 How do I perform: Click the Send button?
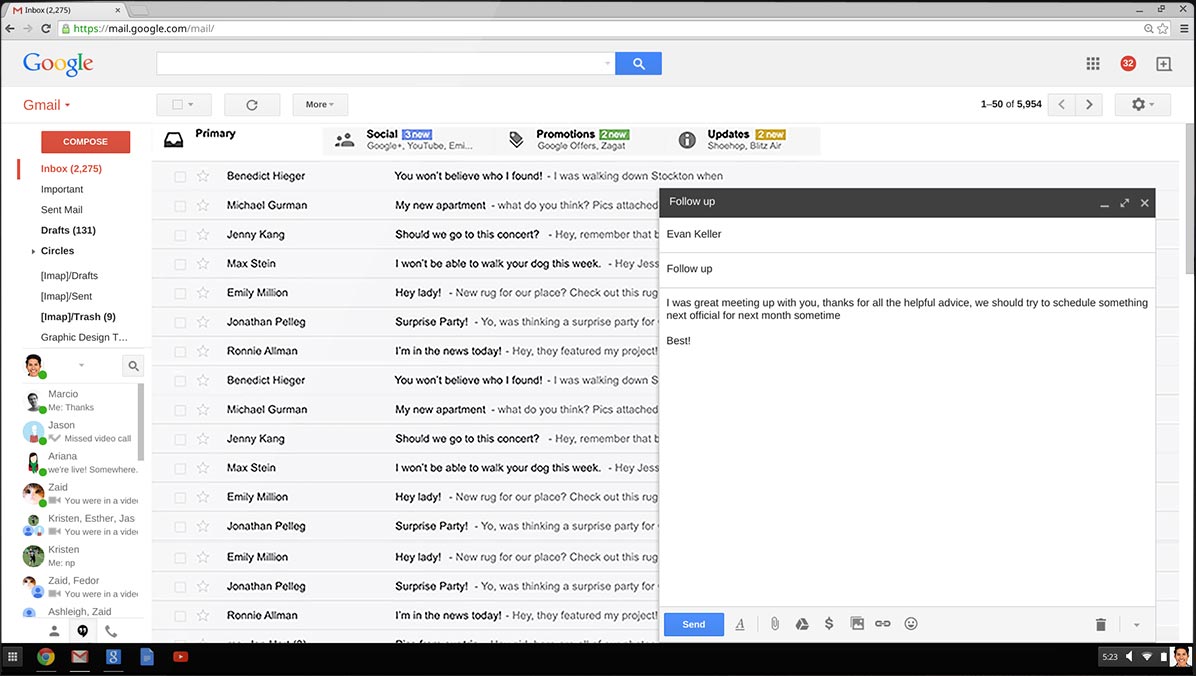(x=693, y=624)
